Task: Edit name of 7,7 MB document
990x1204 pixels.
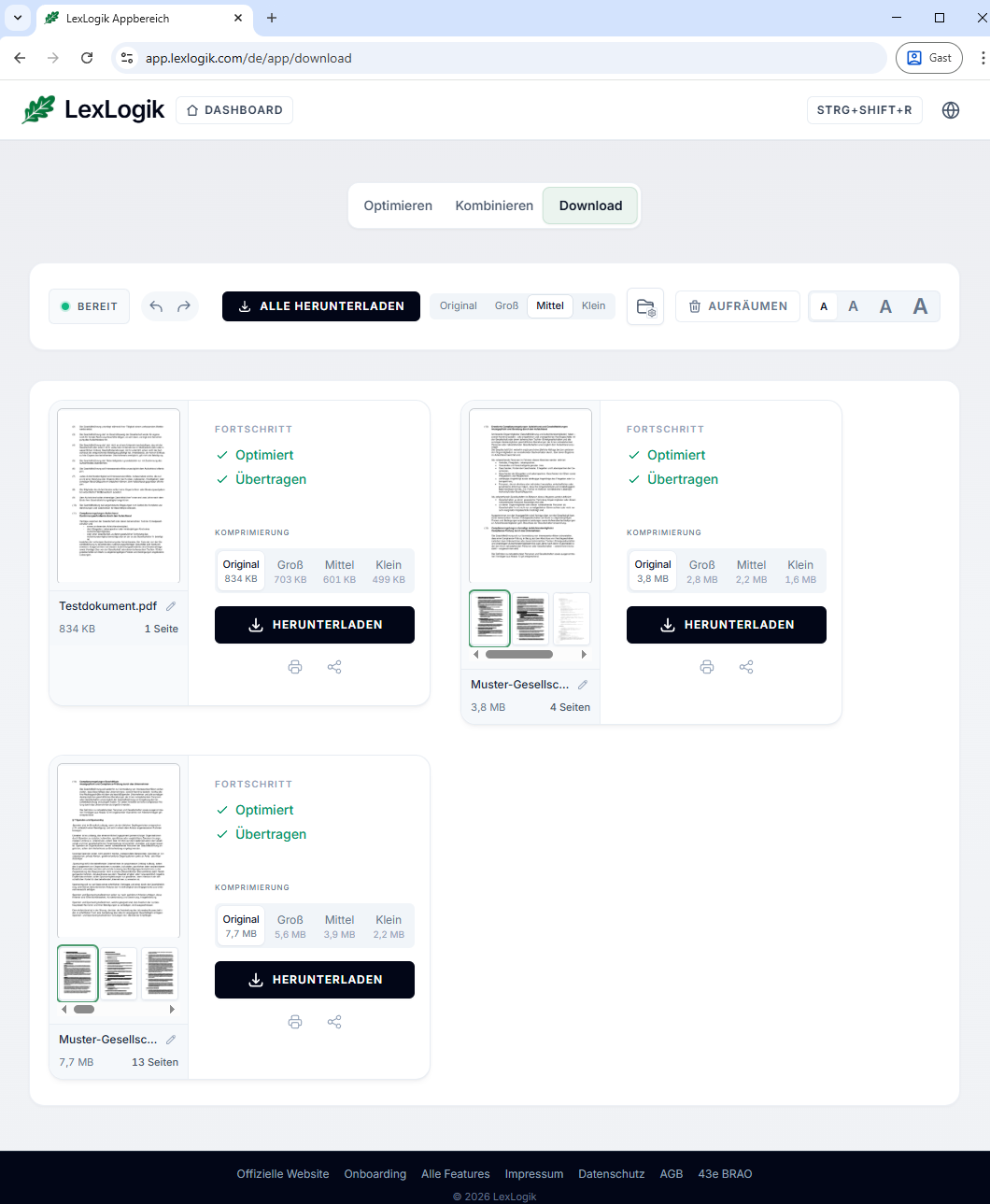Action: 171,1040
